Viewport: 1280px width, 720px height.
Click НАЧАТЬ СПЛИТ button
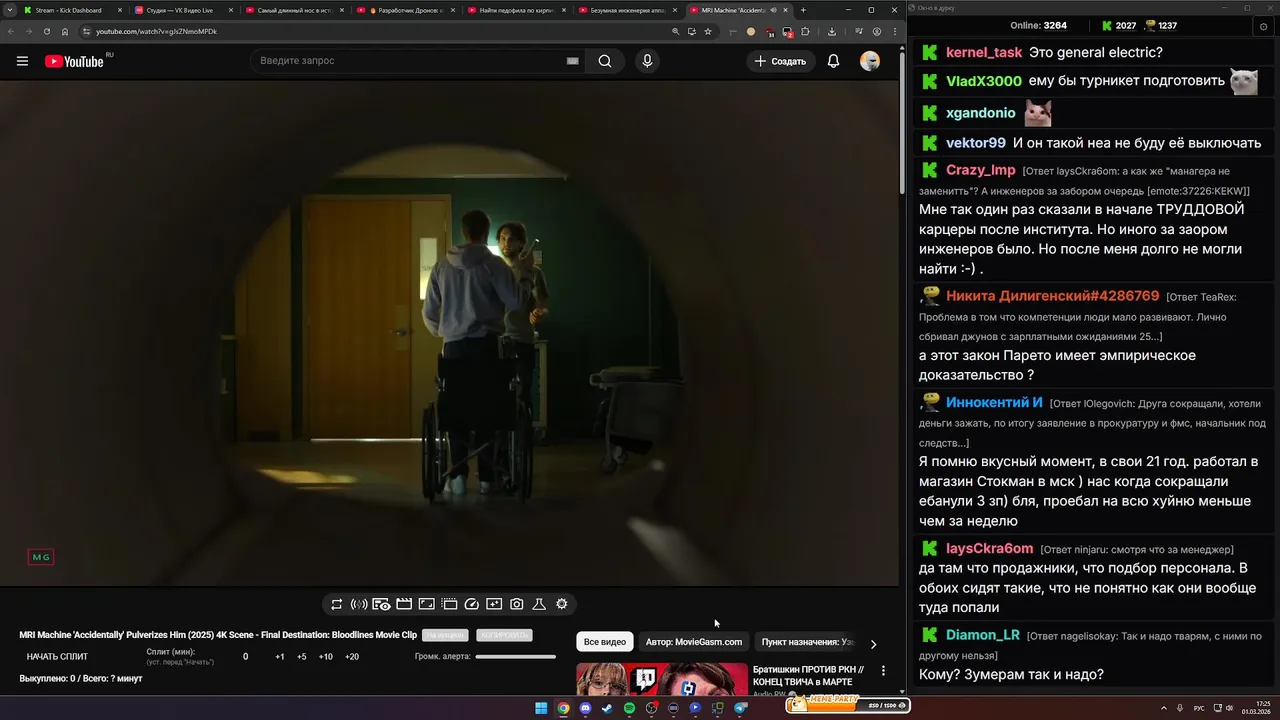point(57,657)
